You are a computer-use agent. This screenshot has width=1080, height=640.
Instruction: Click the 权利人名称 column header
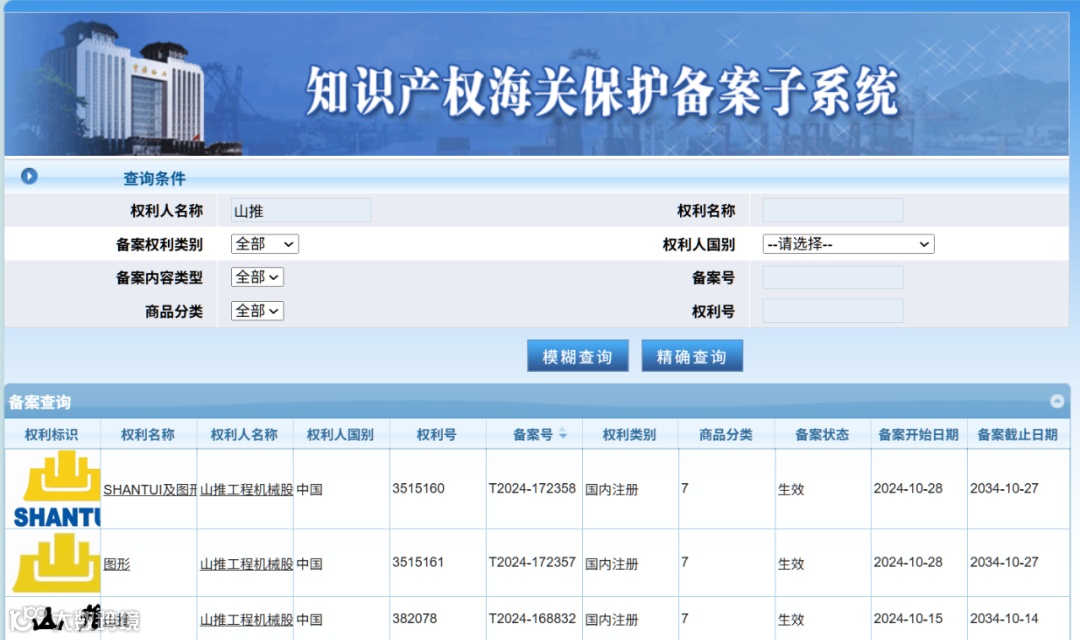pyautogui.click(x=244, y=434)
